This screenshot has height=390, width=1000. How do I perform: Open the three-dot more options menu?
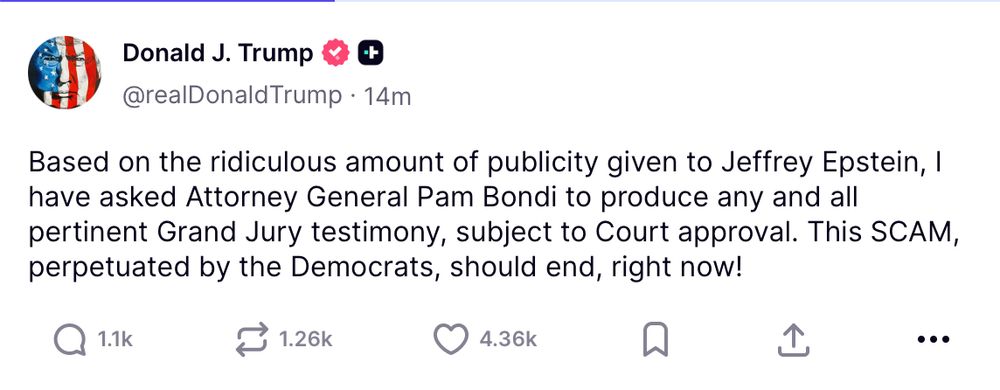click(933, 340)
